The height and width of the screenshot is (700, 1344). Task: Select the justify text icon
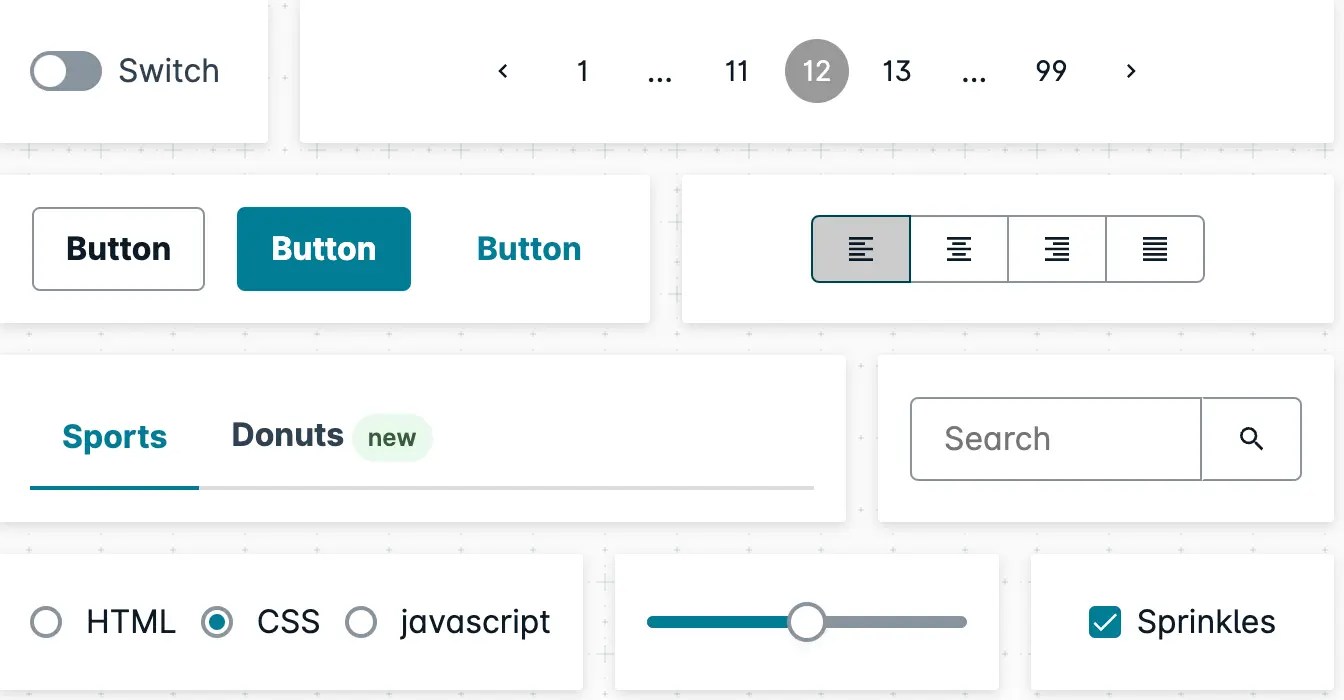[x=1154, y=249]
